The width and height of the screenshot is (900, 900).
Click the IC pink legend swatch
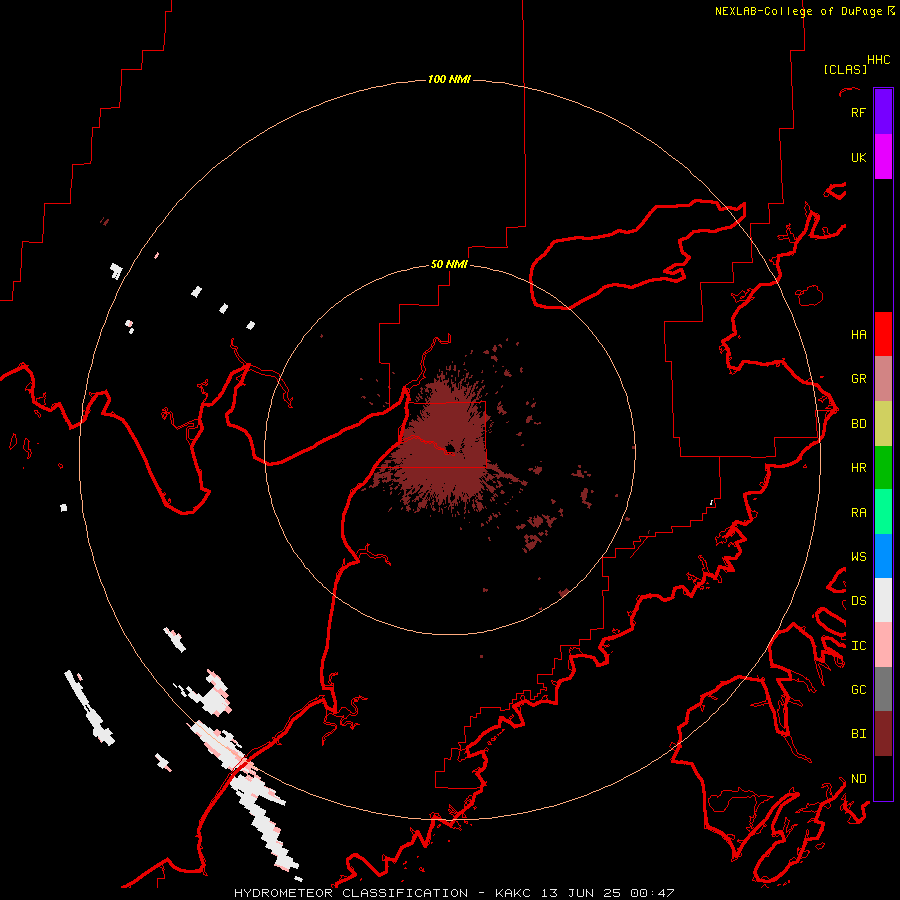click(883, 645)
